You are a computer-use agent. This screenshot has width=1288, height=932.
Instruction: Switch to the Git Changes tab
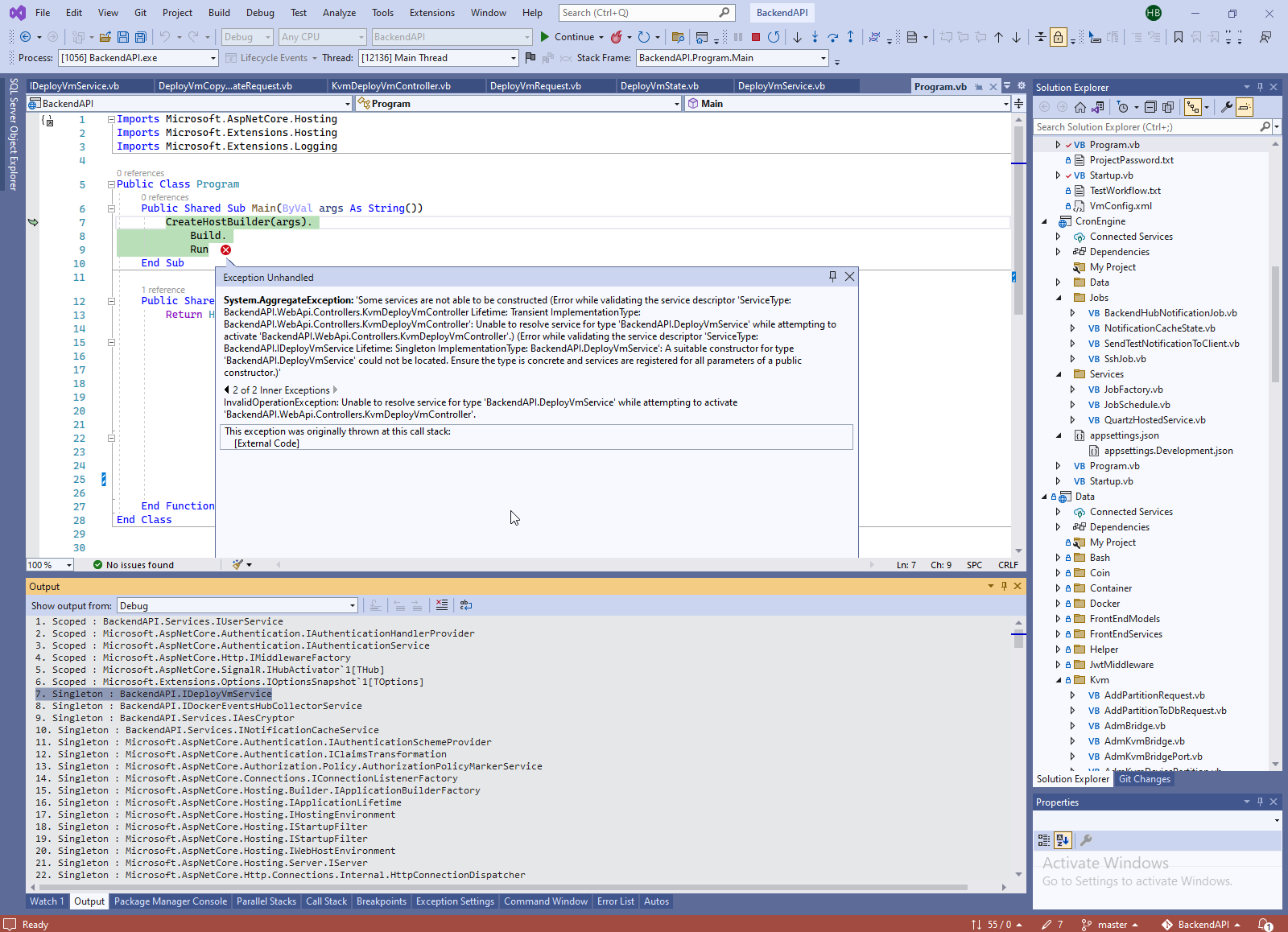[x=1144, y=779]
